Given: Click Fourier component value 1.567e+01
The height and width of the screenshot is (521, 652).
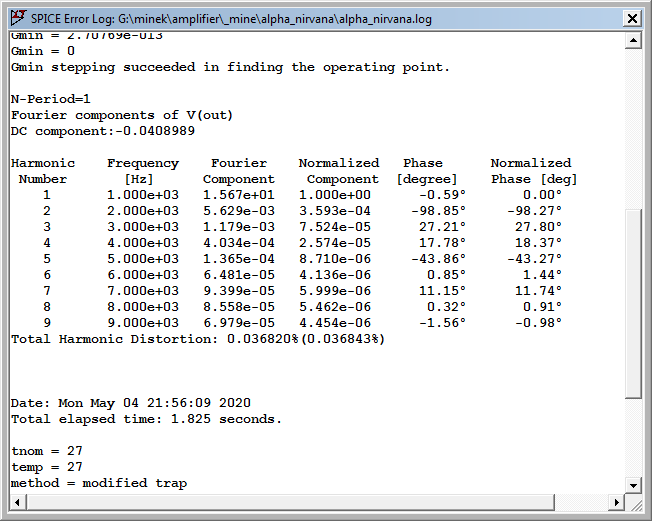Looking at the screenshot, I should (239, 195).
